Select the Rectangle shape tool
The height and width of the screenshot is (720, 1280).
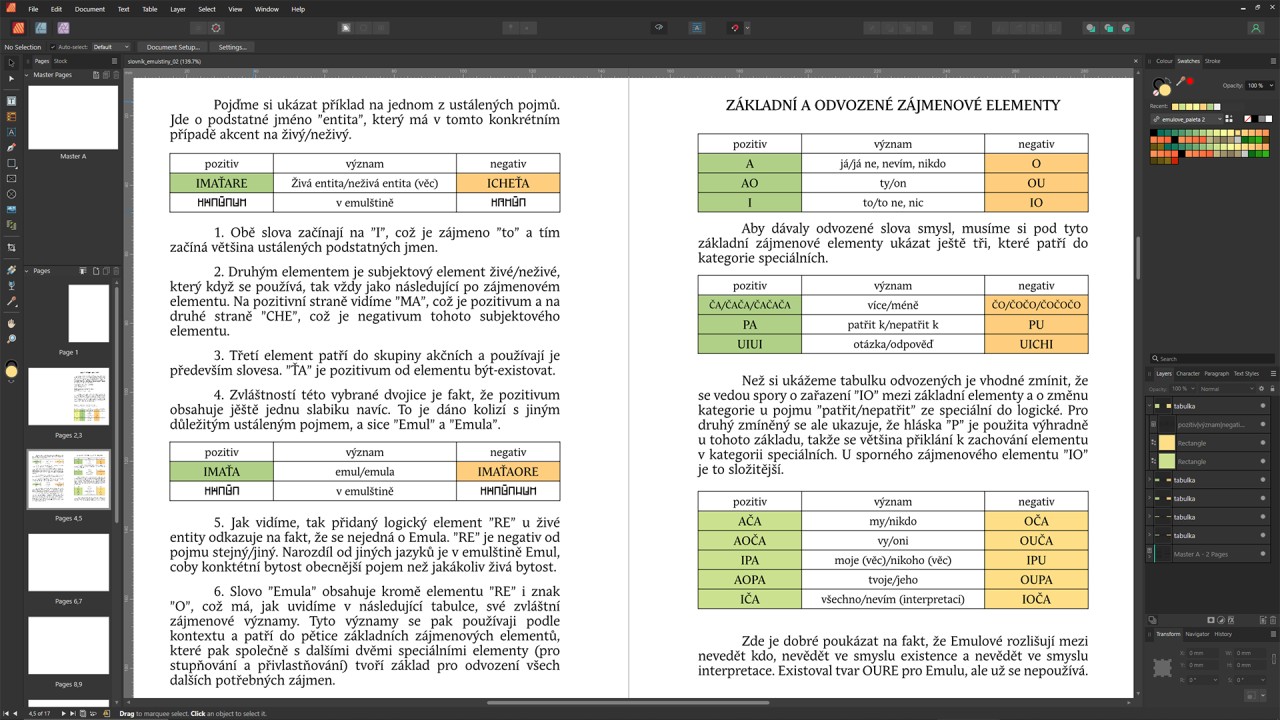coord(11,163)
